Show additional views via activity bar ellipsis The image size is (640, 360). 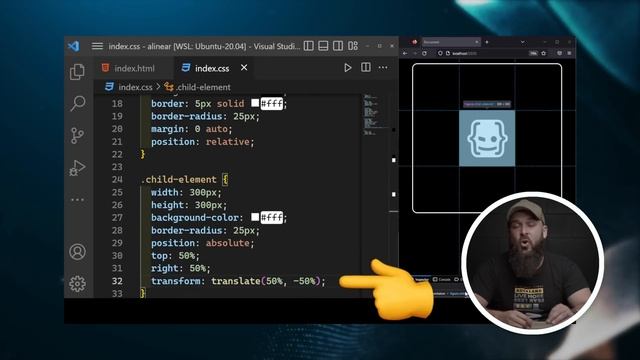(77, 200)
